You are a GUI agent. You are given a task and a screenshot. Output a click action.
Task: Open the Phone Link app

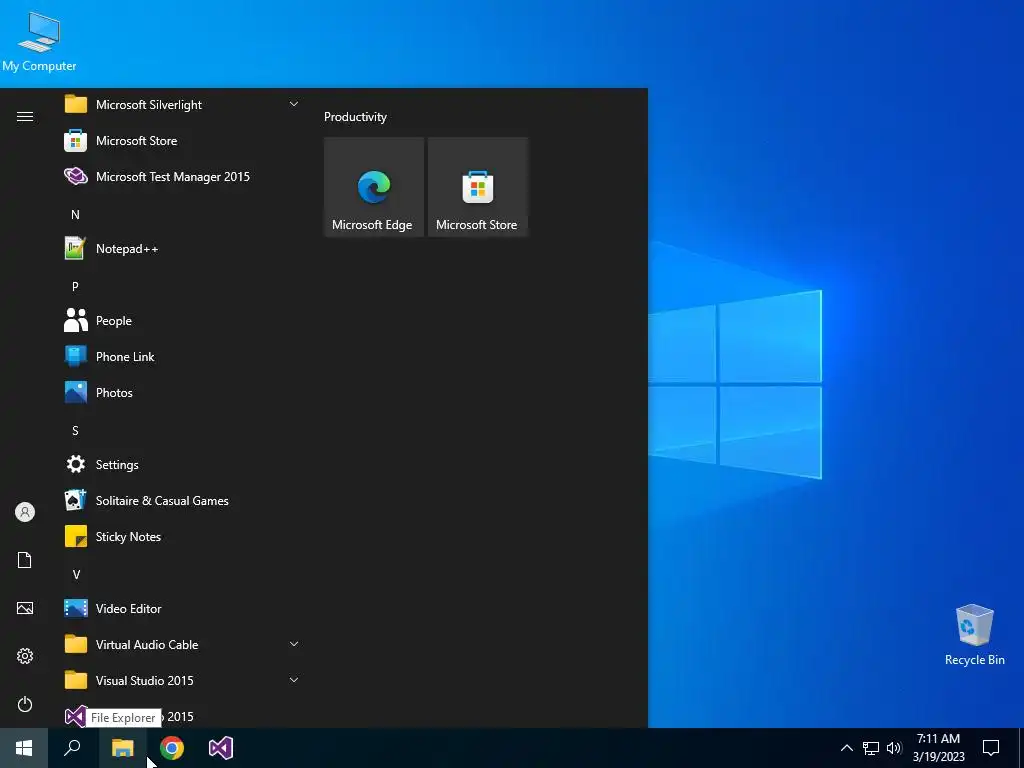(x=182, y=357)
